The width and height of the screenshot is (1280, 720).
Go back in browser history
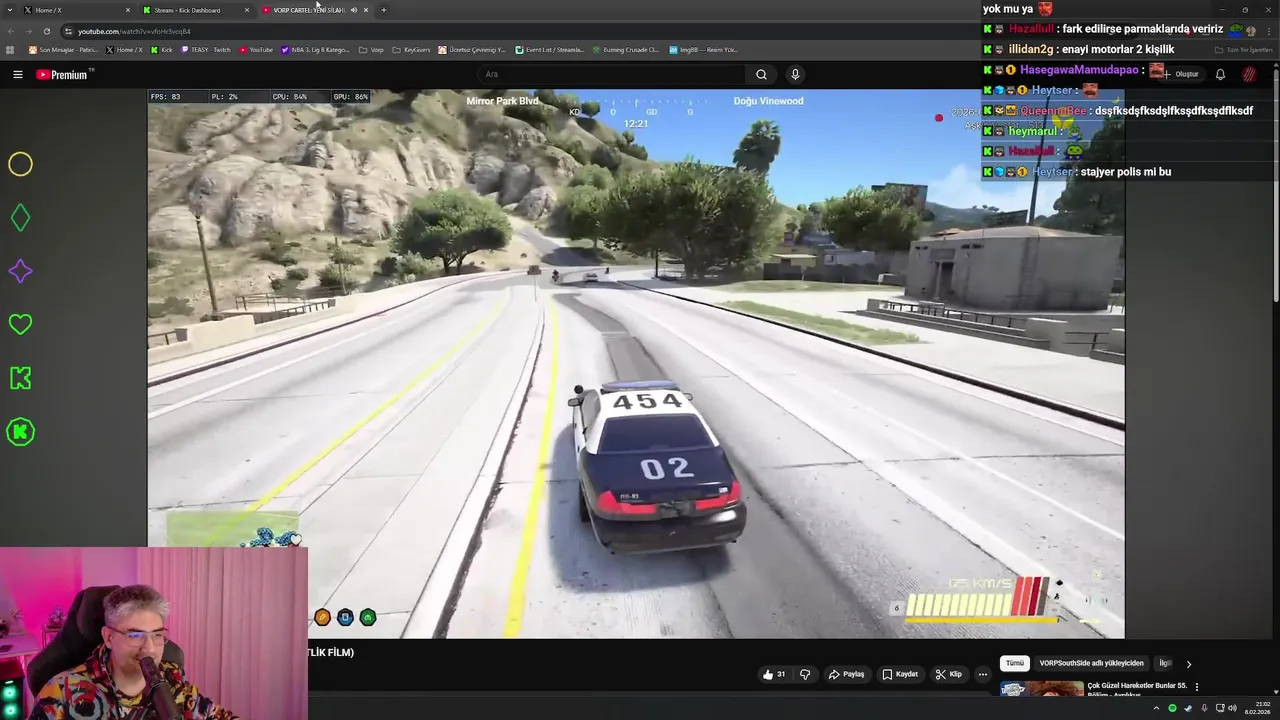coord(10,31)
